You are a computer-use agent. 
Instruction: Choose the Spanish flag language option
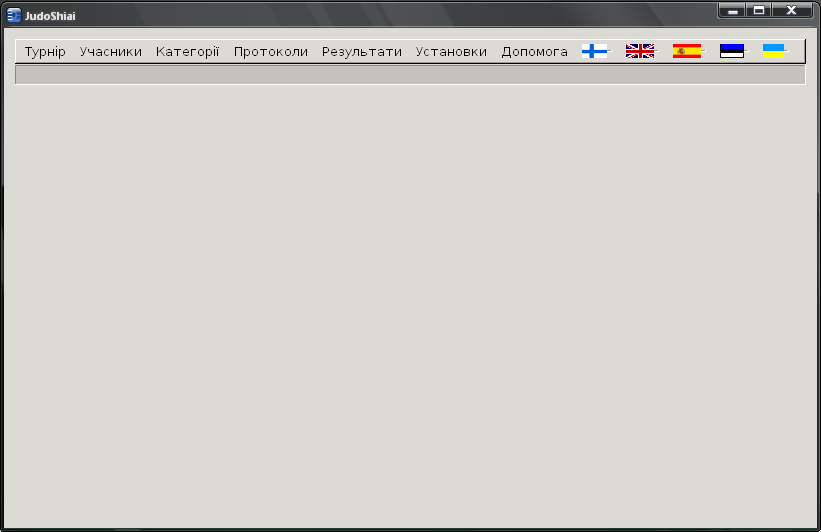[x=686, y=51]
